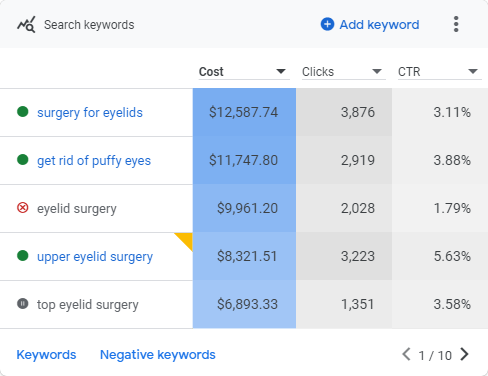Open the three-dot more options menu
The image size is (488, 376).
(456, 24)
